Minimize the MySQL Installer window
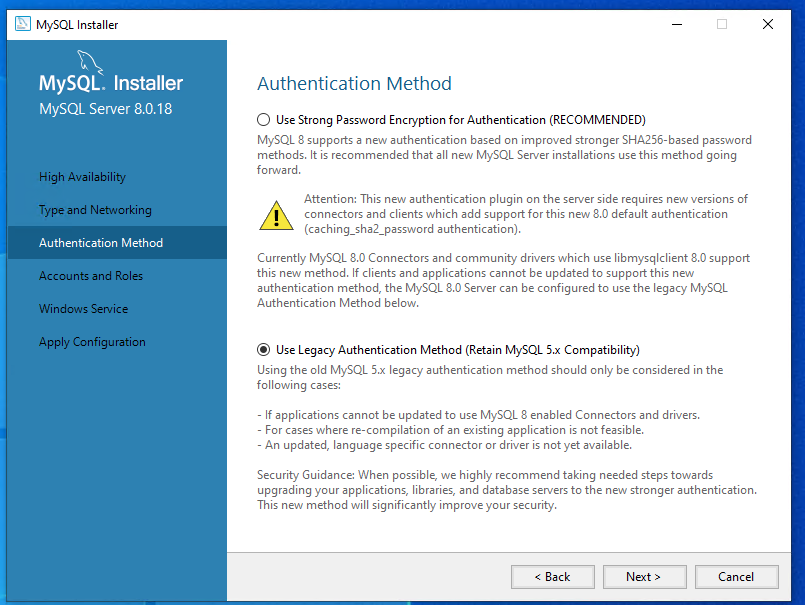Image resolution: width=805 pixels, height=605 pixels. point(676,24)
